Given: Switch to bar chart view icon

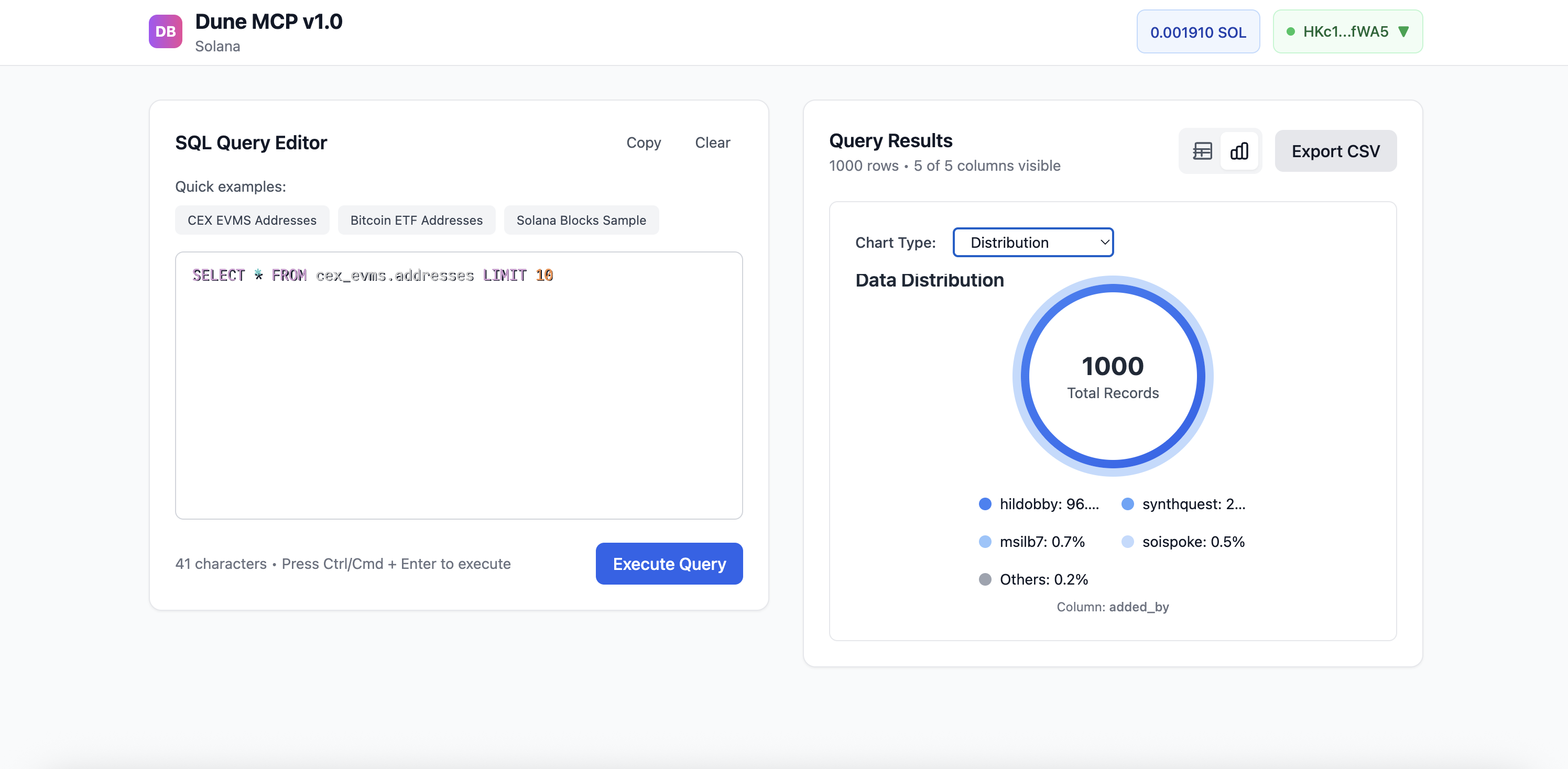Looking at the screenshot, I should (x=1239, y=151).
